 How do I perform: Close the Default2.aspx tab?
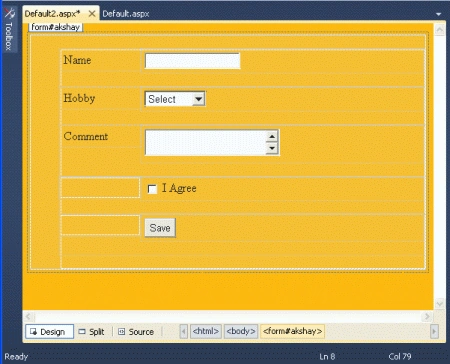coord(92,14)
